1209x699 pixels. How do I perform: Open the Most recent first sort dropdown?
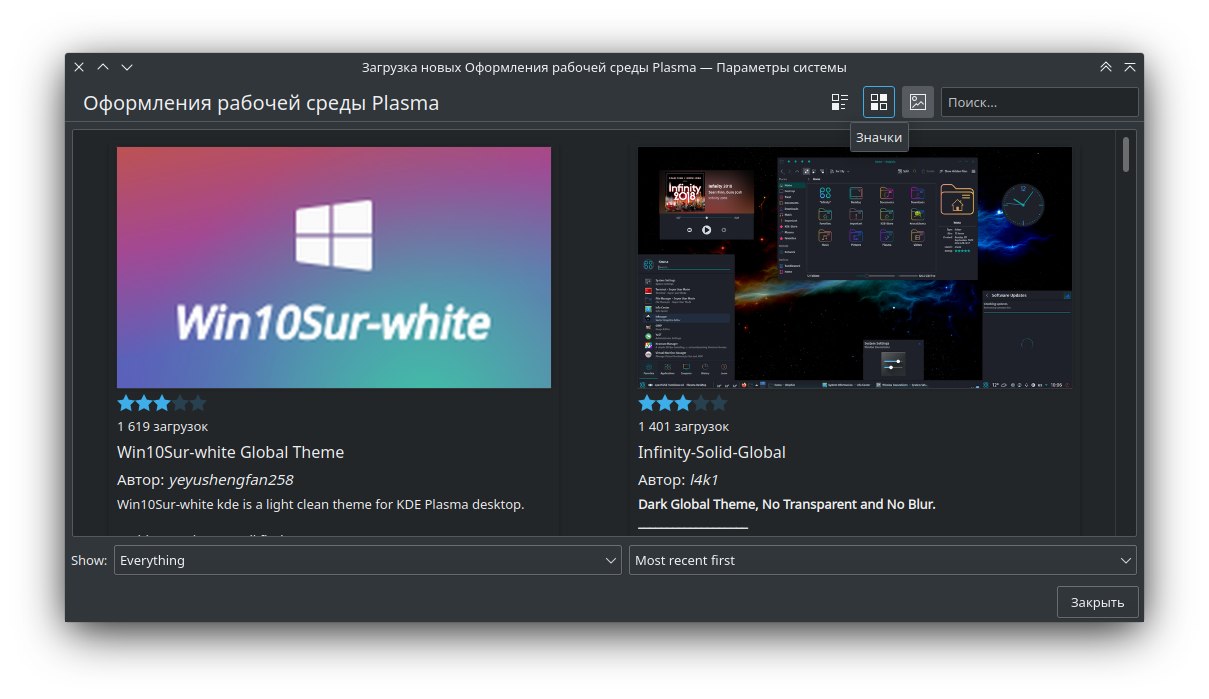[883, 560]
